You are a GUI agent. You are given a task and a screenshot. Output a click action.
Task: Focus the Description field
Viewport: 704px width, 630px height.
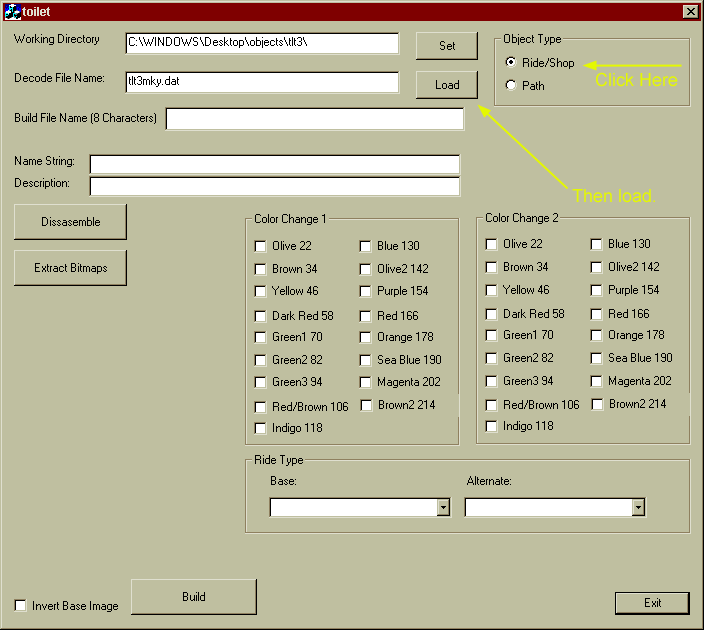pyautogui.click(x=275, y=186)
